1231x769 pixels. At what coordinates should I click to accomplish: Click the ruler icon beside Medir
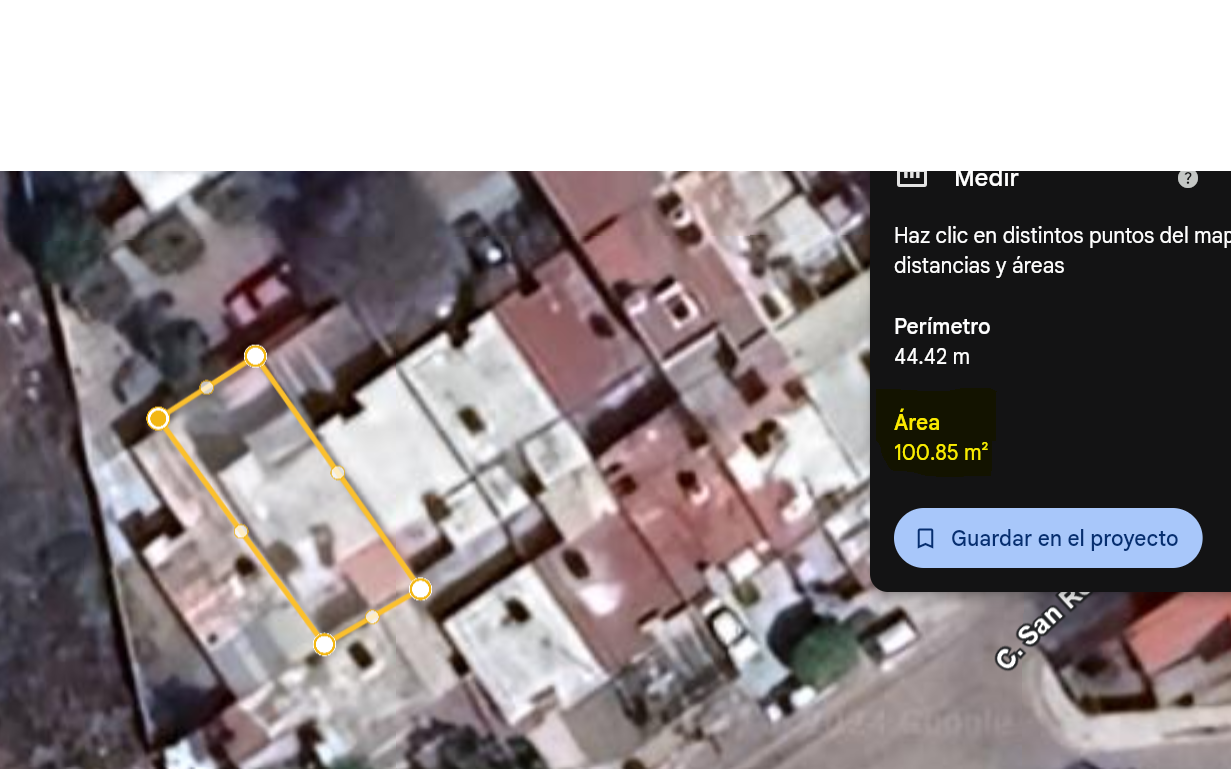912,179
